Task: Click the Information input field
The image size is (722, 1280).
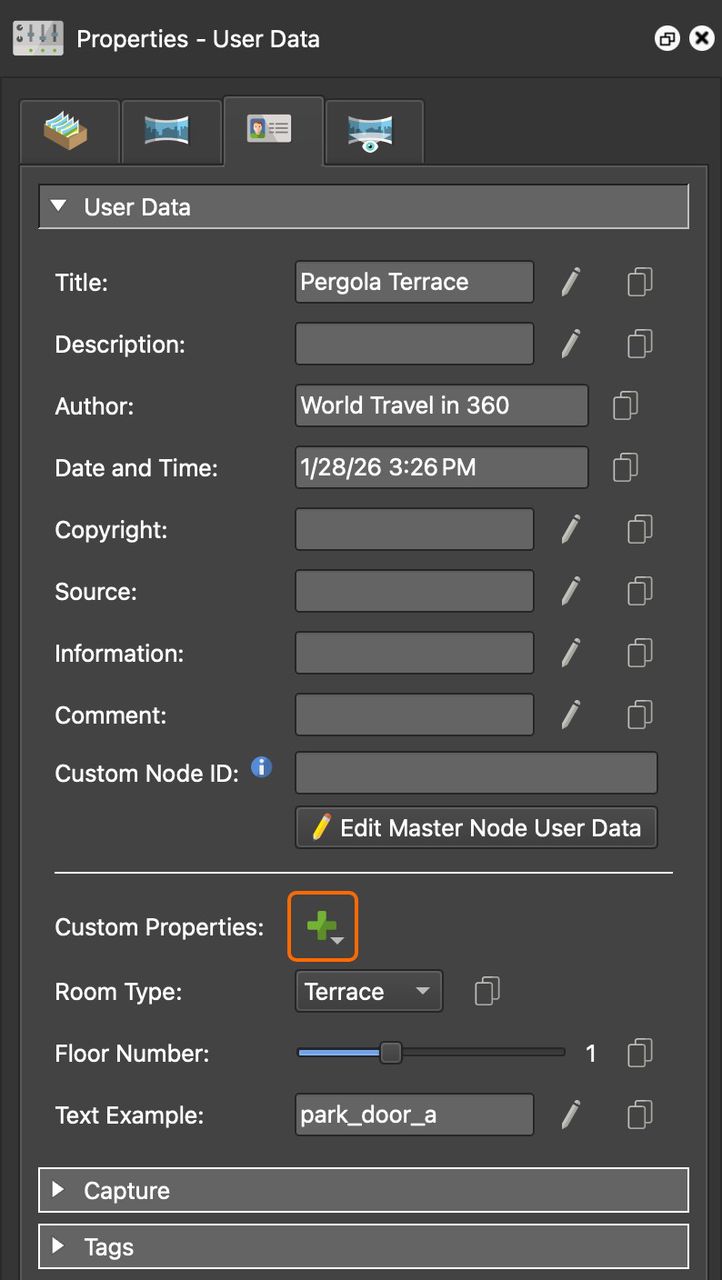Action: point(414,653)
